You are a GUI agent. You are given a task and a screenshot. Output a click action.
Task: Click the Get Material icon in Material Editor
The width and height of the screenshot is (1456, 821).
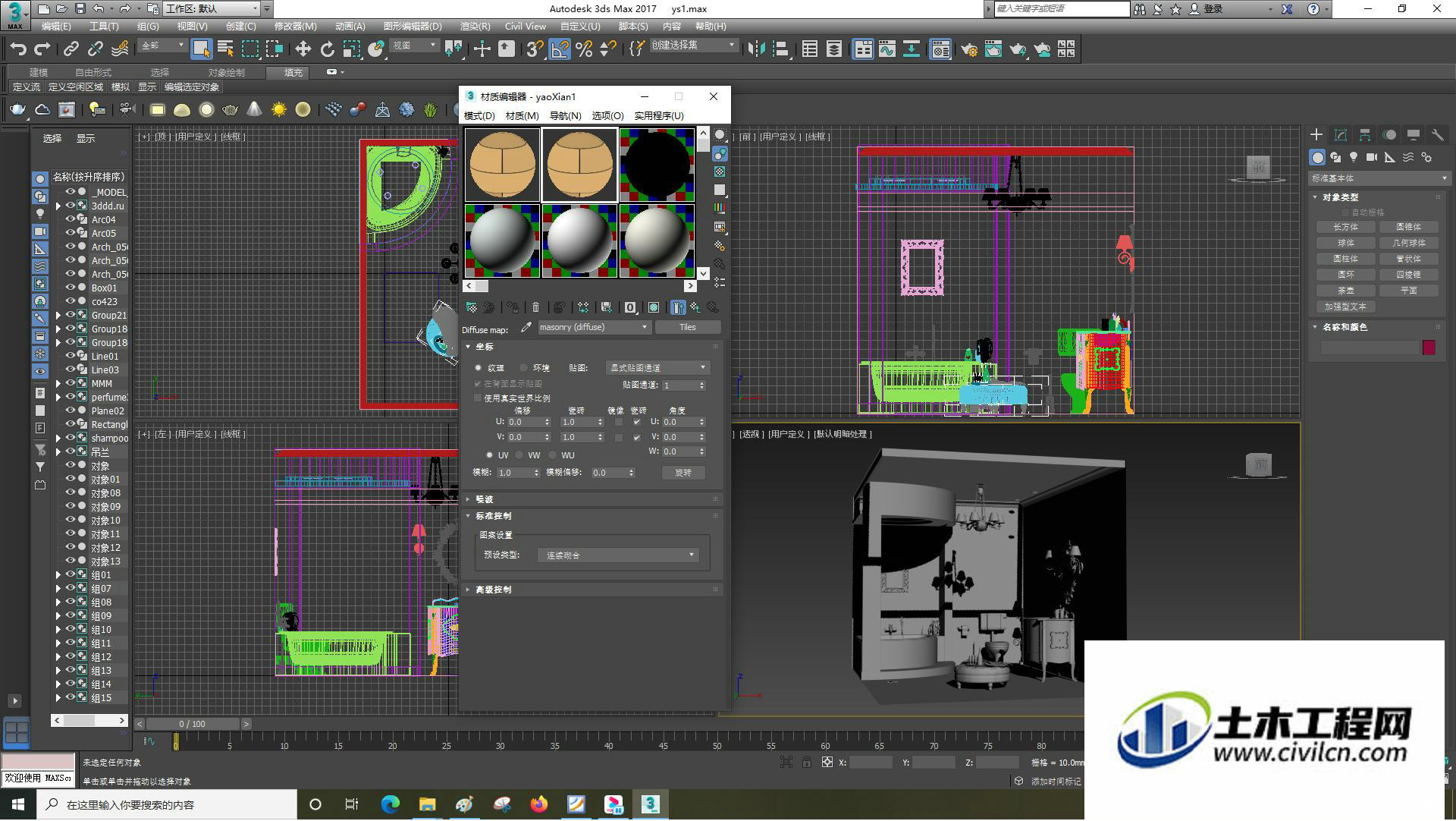coord(471,307)
